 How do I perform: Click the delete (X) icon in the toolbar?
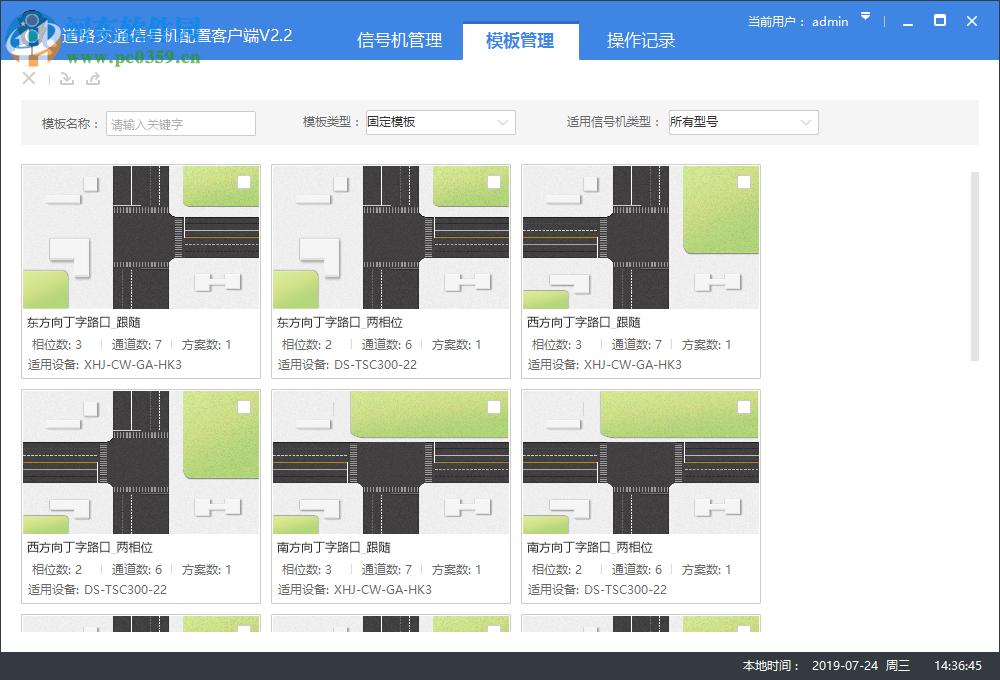pyautogui.click(x=28, y=78)
